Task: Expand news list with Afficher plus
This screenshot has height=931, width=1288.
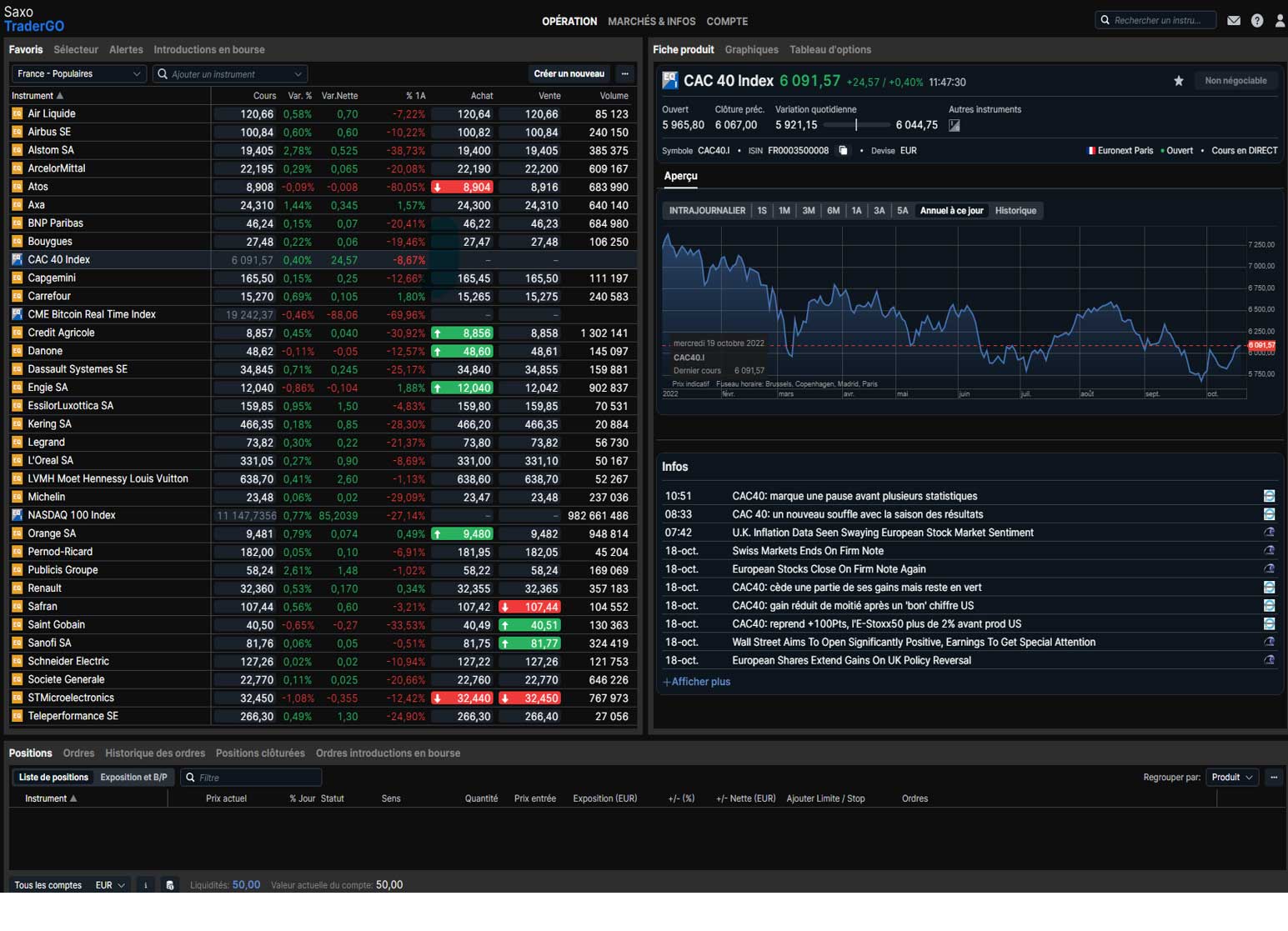Action: 697,682
